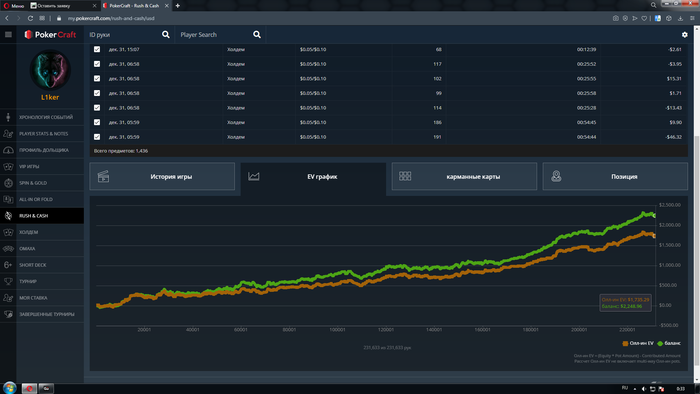Uncheck session row with result -$2.61
Viewport: 700px width, 394px height.
tap(97, 50)
